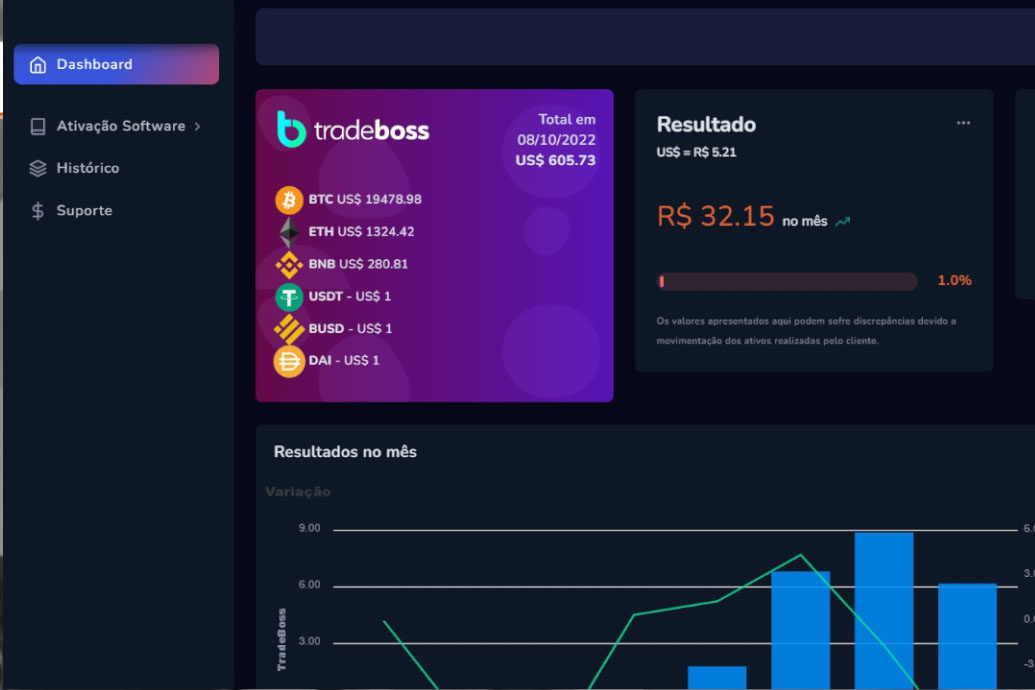Click the 08/10/2022 date text
Image resolution: width=1035 pixels, height=690 pixels.
(x=556, y=140)
